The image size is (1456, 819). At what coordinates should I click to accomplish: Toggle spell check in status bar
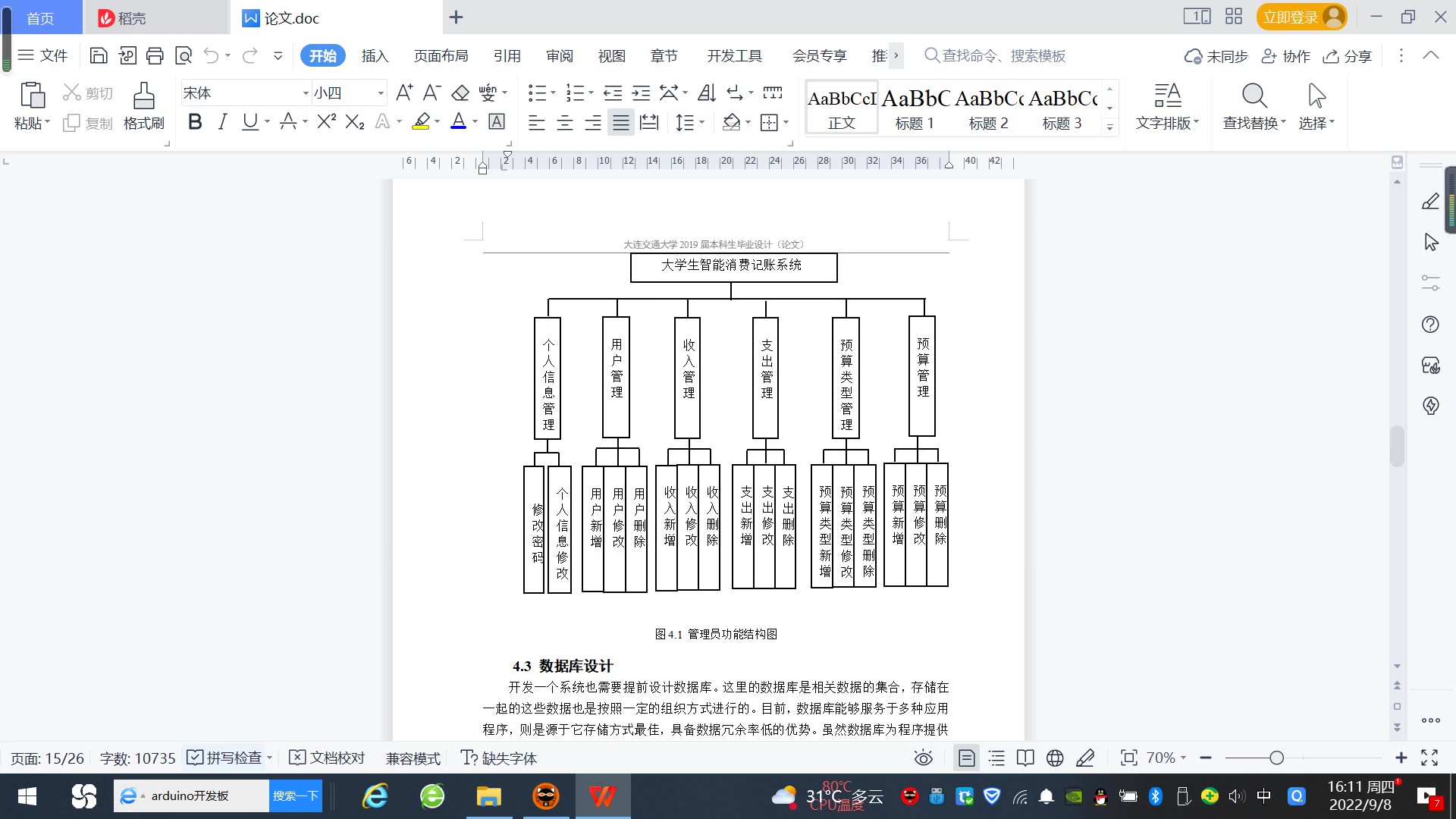click(x=226, y=758)
